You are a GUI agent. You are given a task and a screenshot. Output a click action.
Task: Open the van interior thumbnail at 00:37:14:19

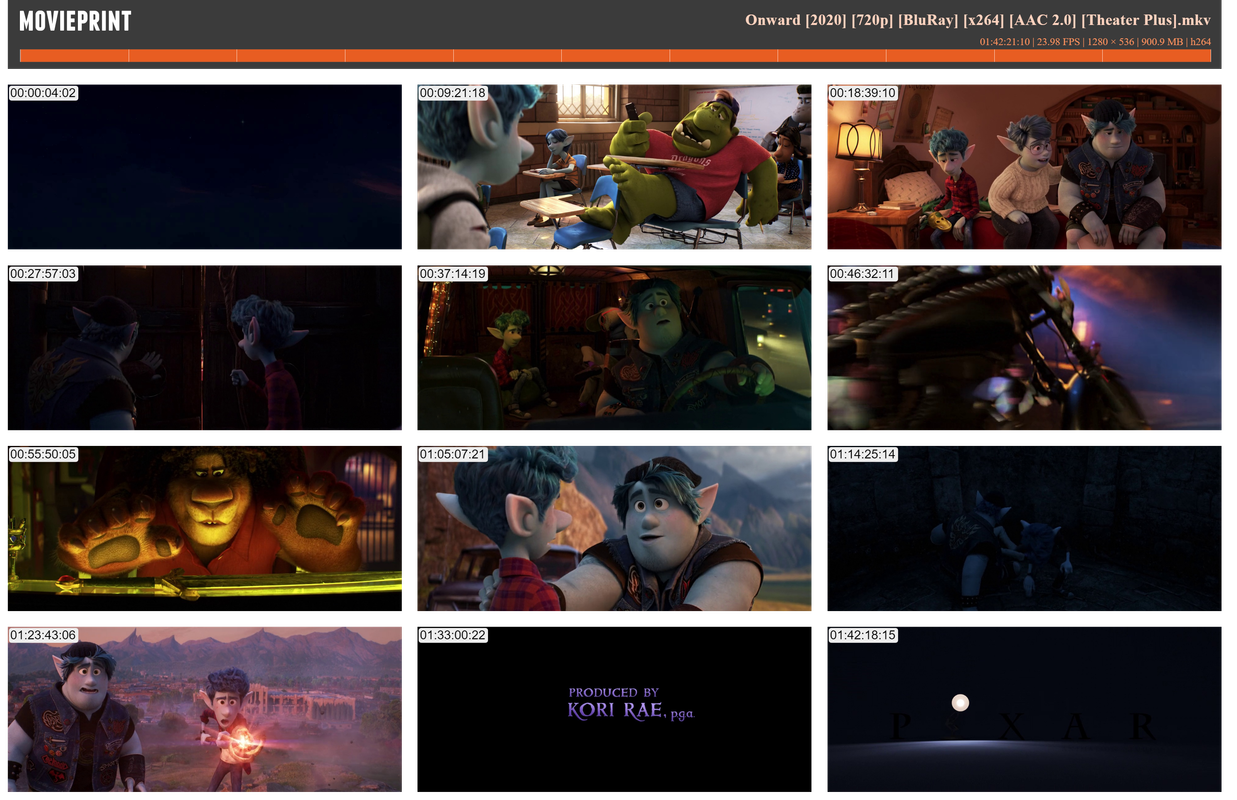click(x=614, y=348)
